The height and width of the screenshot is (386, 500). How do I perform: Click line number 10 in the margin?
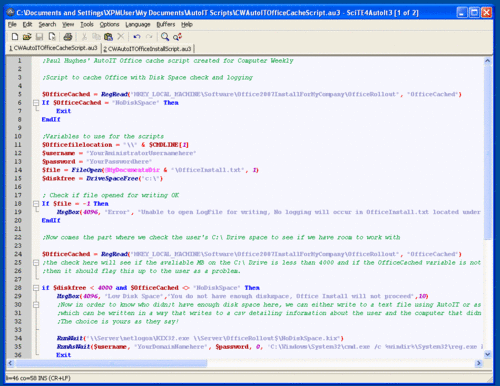coord(18,136)
